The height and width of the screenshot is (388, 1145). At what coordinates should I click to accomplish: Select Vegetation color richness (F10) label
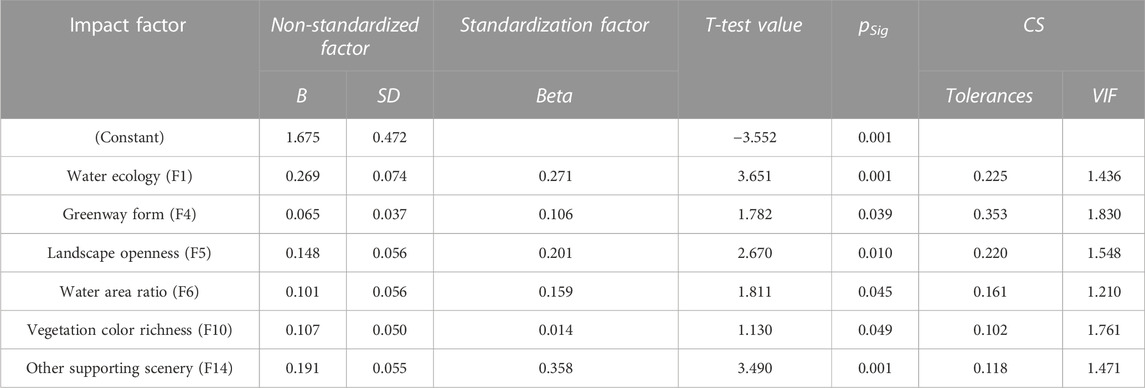pyautogui.click(x=130, y=328)
